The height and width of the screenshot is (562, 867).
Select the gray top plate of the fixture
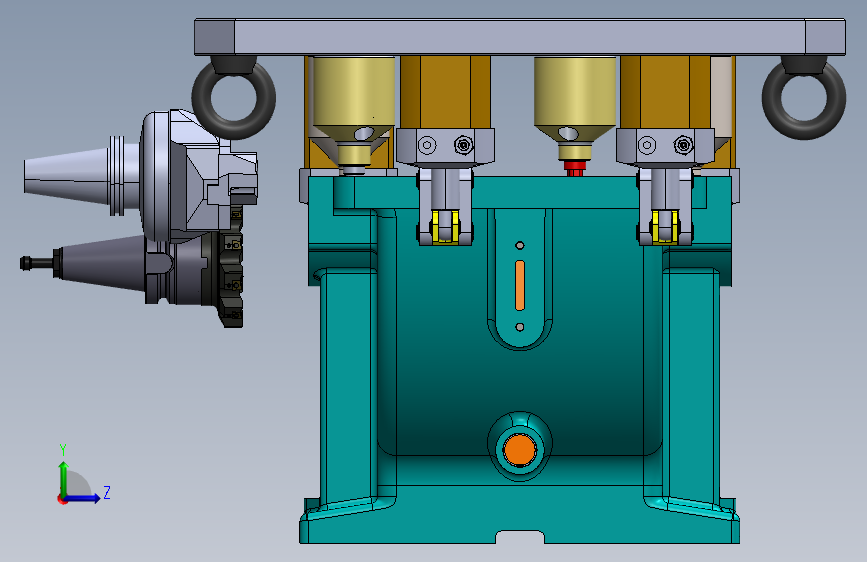pyautogui.click(x=520, y=37)
